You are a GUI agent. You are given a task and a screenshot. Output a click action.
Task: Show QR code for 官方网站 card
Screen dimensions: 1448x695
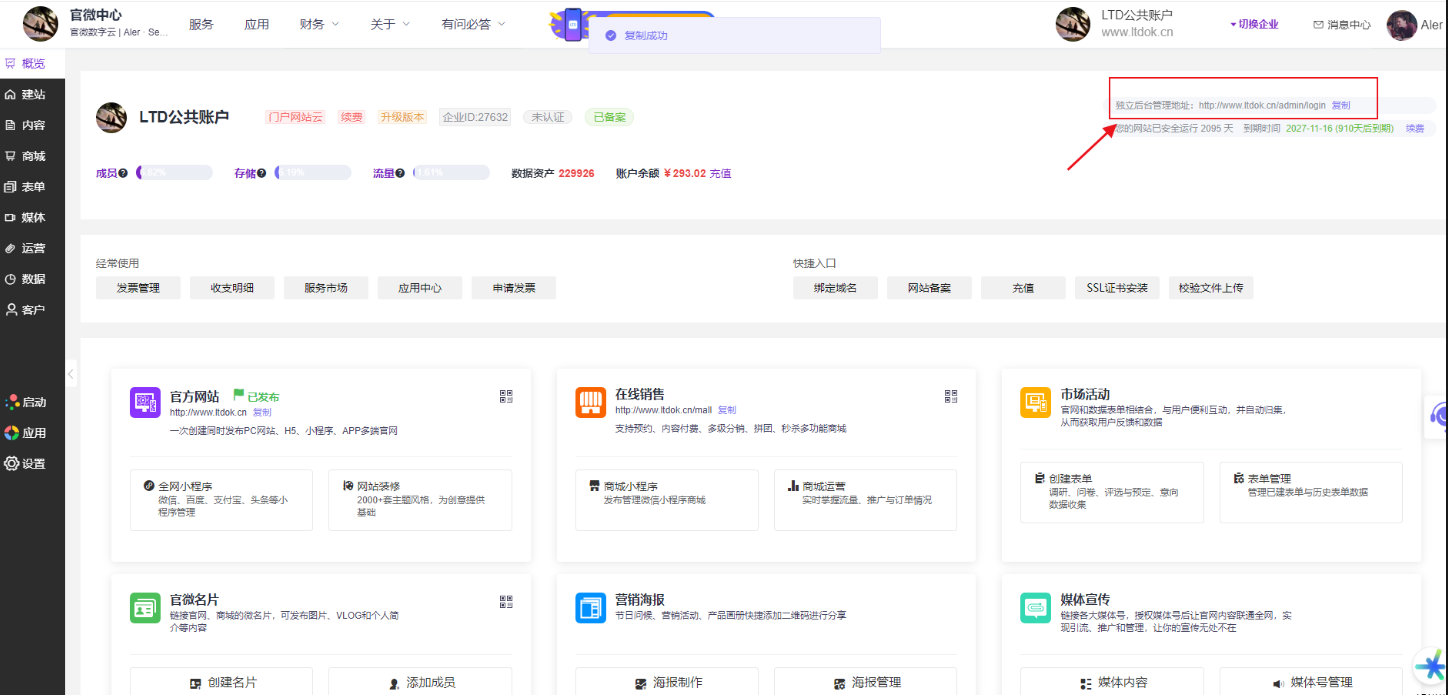coord(506,396)
